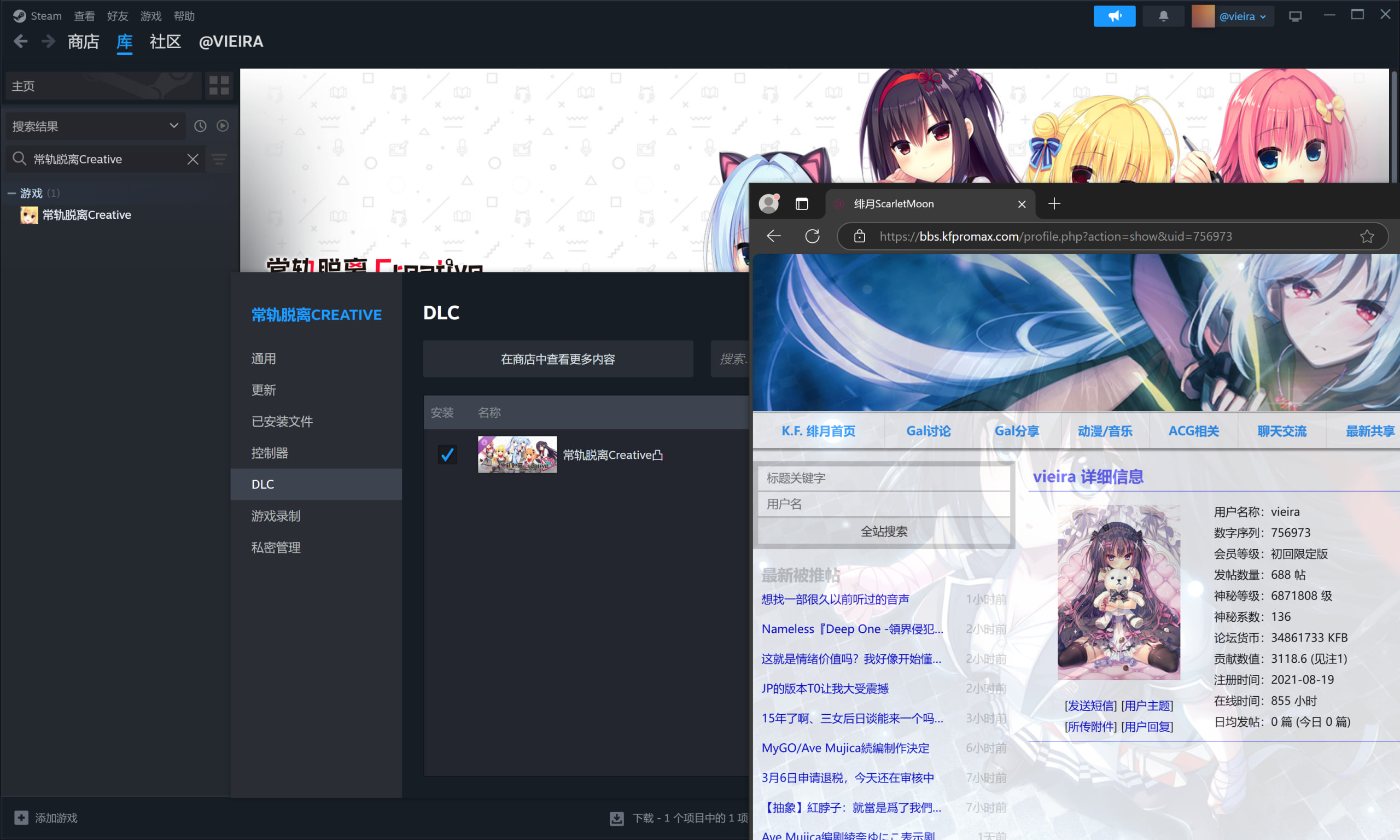Refresh the browser page

(x=812, y=236)
